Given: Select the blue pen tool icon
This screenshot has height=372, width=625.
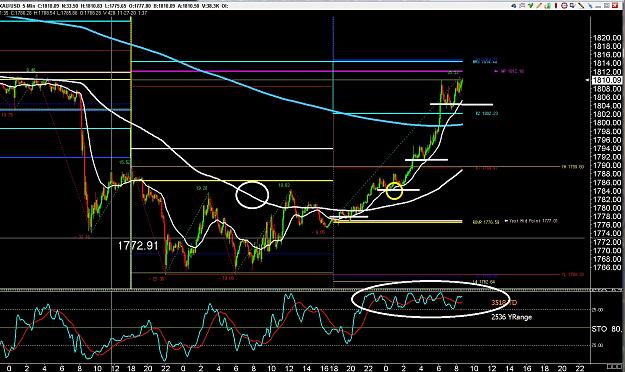Looking at the screenshot, I should tap(591, 6).
